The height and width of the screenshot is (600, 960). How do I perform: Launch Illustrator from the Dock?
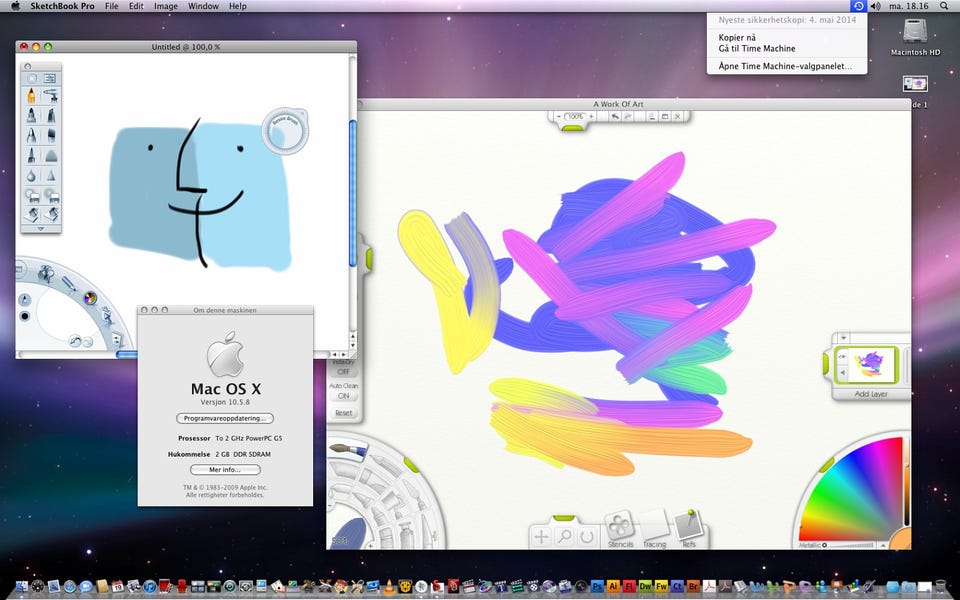pyautogui.click(x=613, y=587)
